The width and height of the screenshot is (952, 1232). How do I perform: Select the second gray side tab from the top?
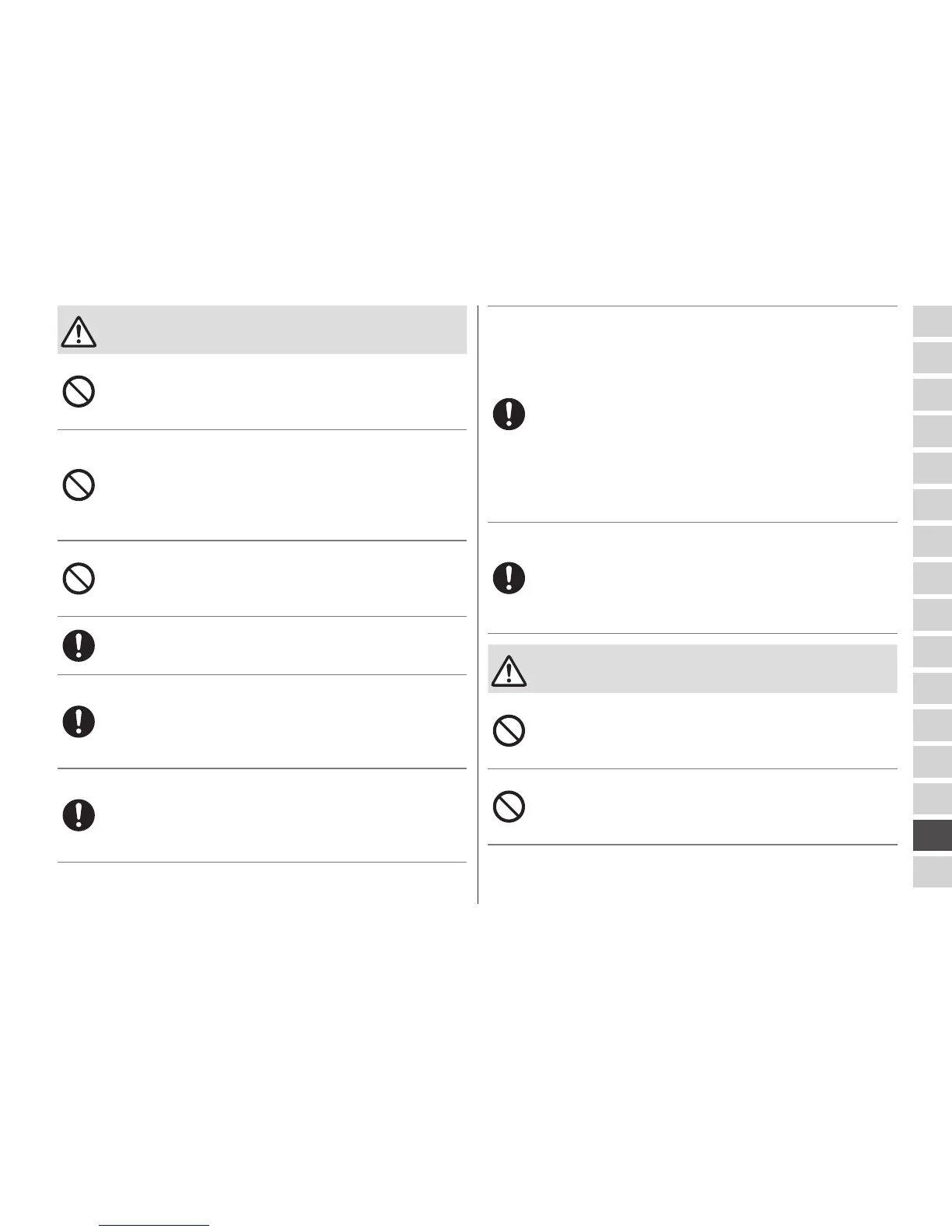tap(933, 358)
